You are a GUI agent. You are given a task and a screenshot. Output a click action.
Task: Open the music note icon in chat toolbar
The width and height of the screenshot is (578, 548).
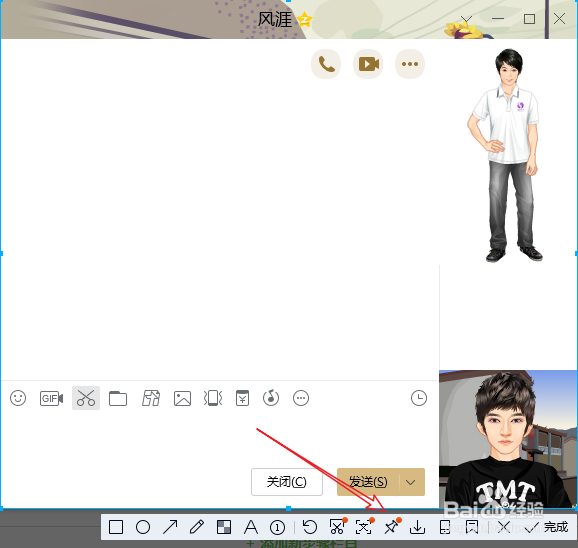[271, 398]
